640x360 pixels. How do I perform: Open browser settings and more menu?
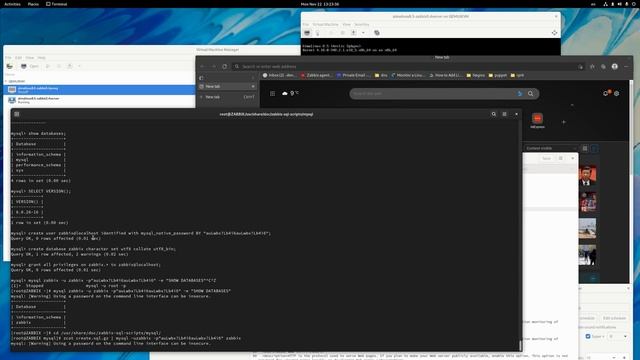[x=626, y=67]
